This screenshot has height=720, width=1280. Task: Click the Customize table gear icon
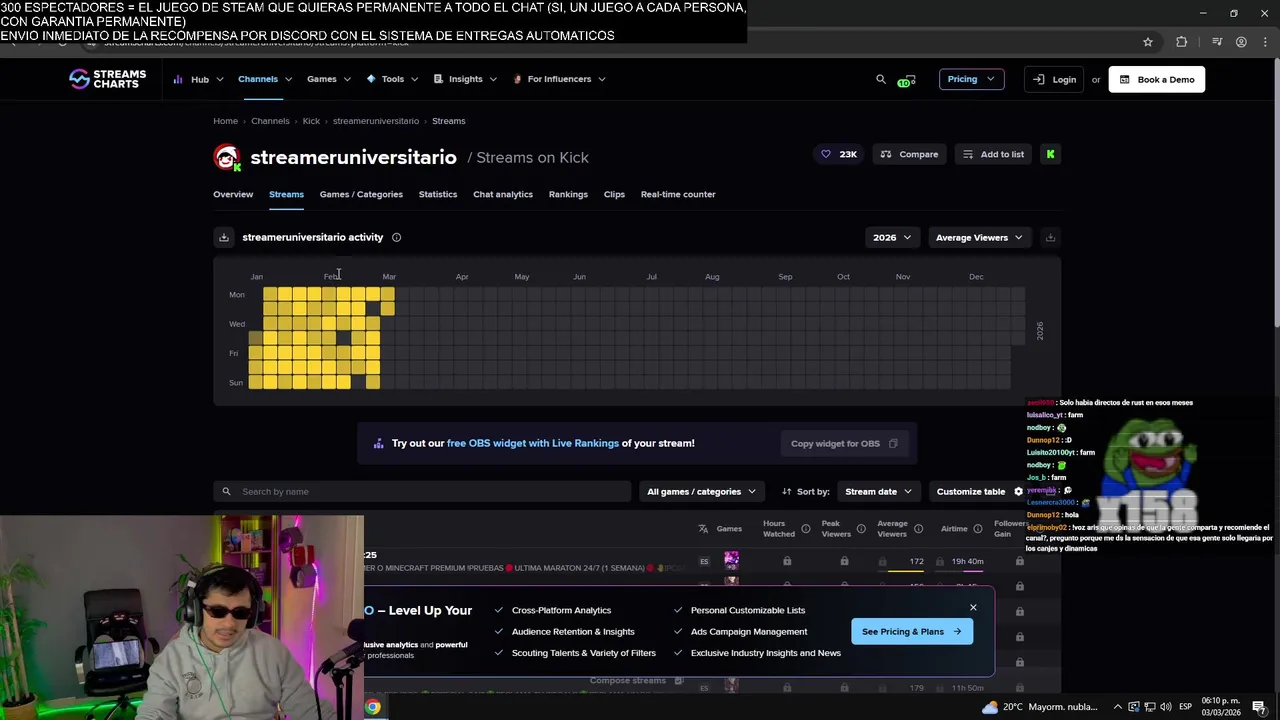tap(1018, 491)
